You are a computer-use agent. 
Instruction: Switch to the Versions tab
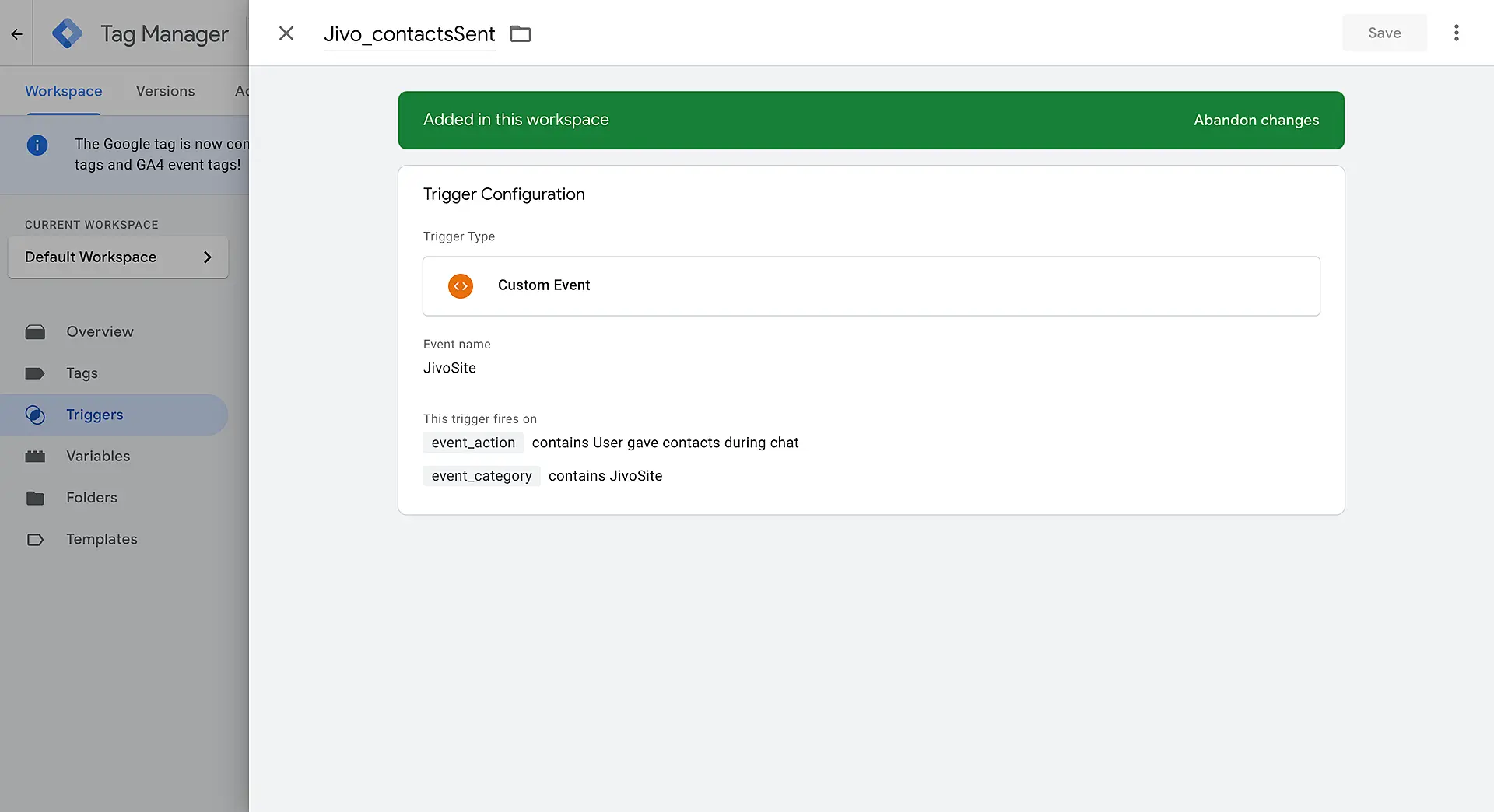point(165,91)
